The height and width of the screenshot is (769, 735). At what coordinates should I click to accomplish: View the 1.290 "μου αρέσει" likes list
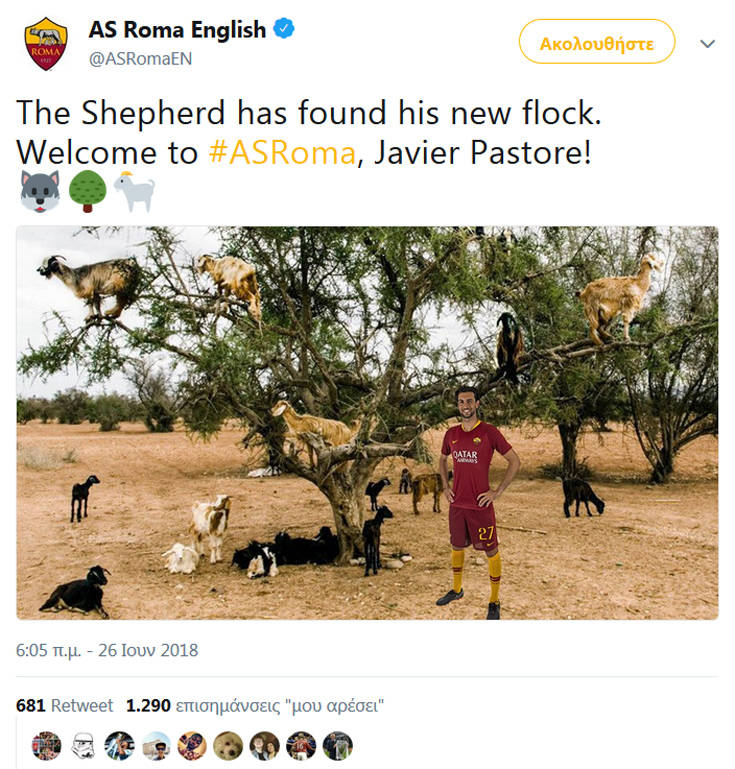coord(255,705)
